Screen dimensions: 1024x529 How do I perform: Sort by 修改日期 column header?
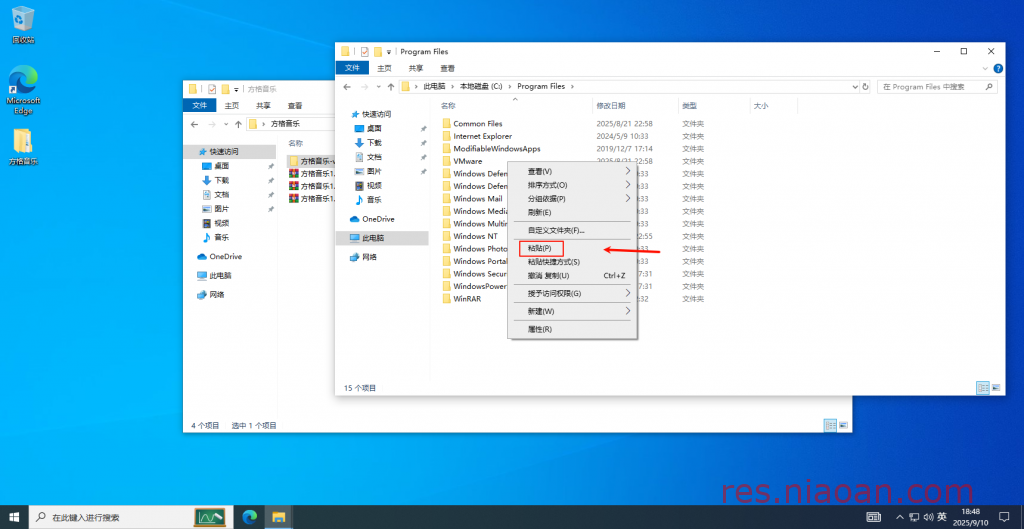(x=635, y=105)
